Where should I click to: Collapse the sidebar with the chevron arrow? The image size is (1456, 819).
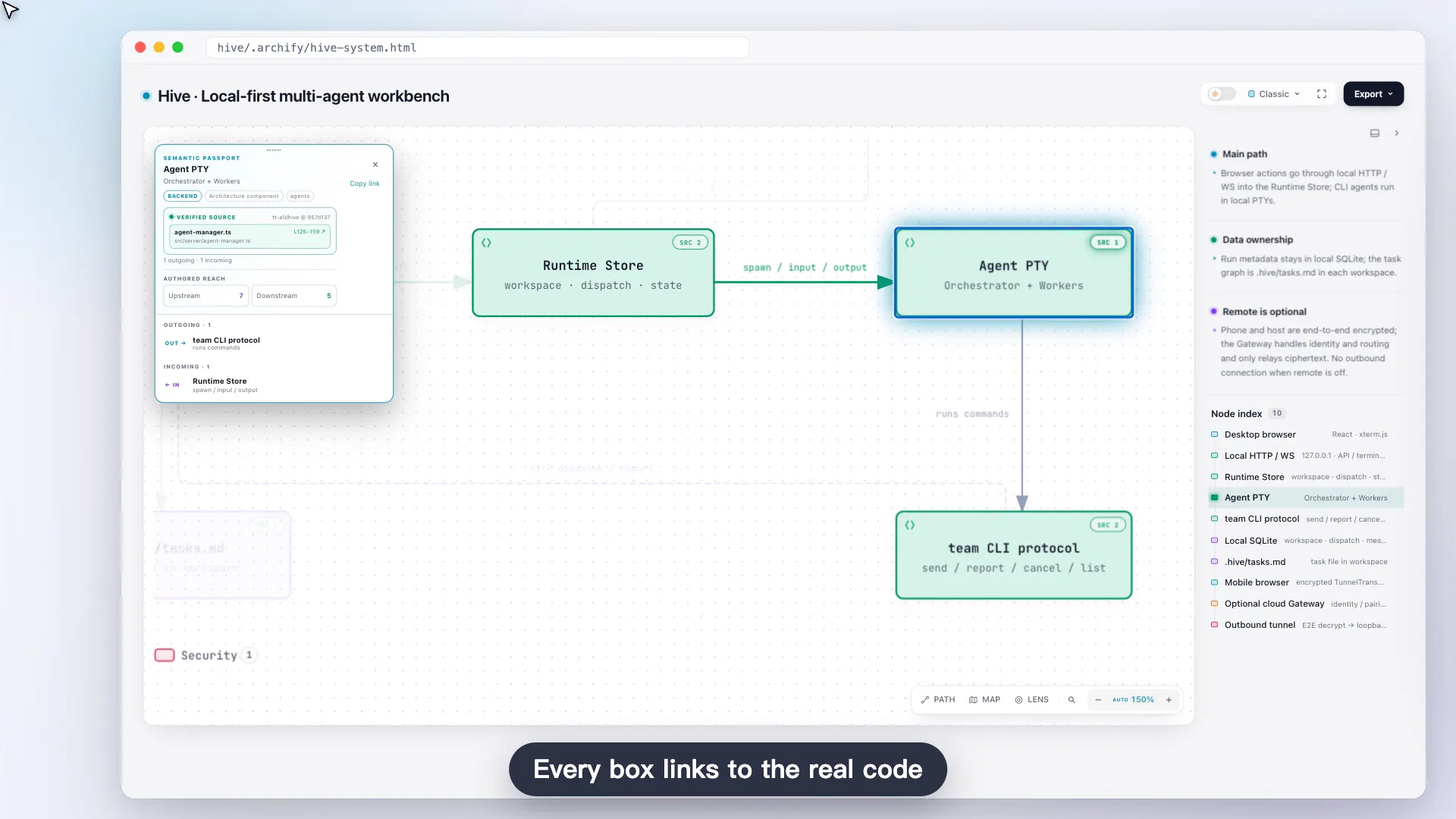point(1396,133)
